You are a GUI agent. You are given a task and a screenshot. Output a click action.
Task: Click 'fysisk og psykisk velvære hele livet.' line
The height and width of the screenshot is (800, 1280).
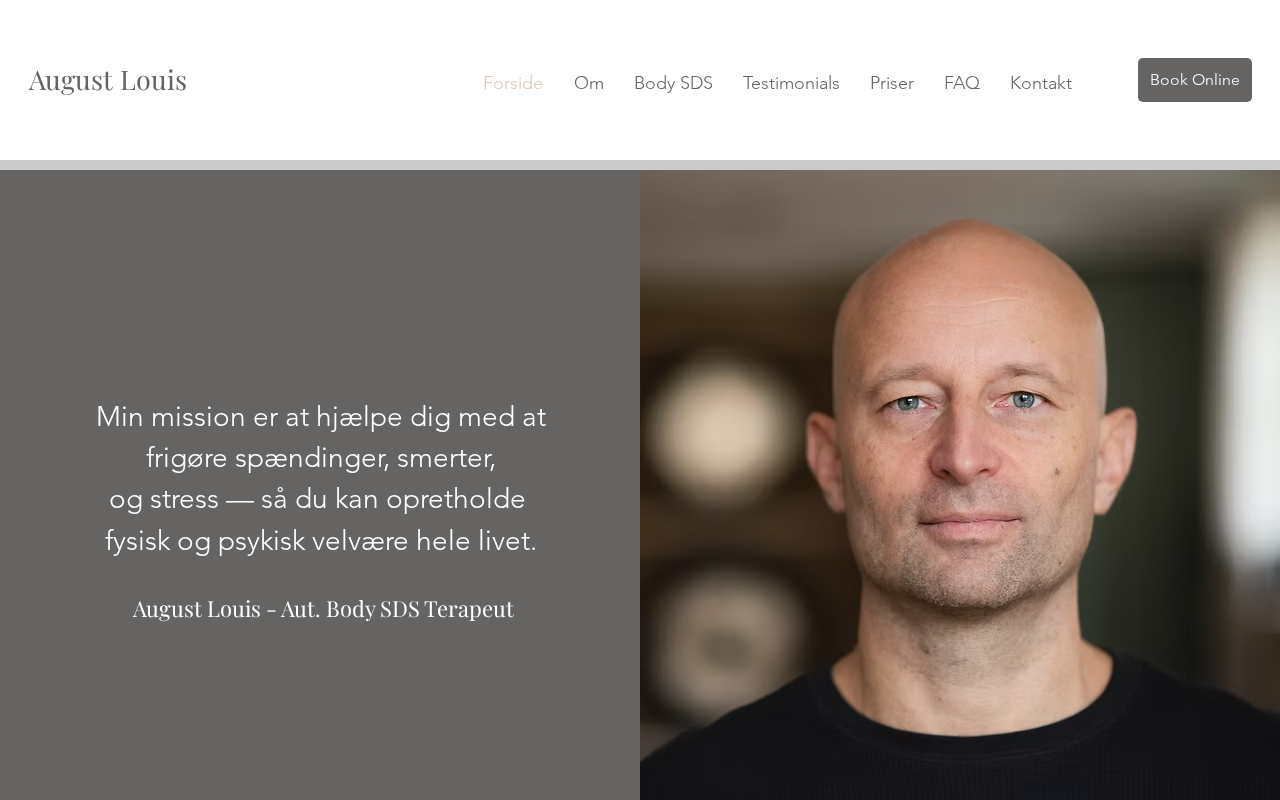321,541
